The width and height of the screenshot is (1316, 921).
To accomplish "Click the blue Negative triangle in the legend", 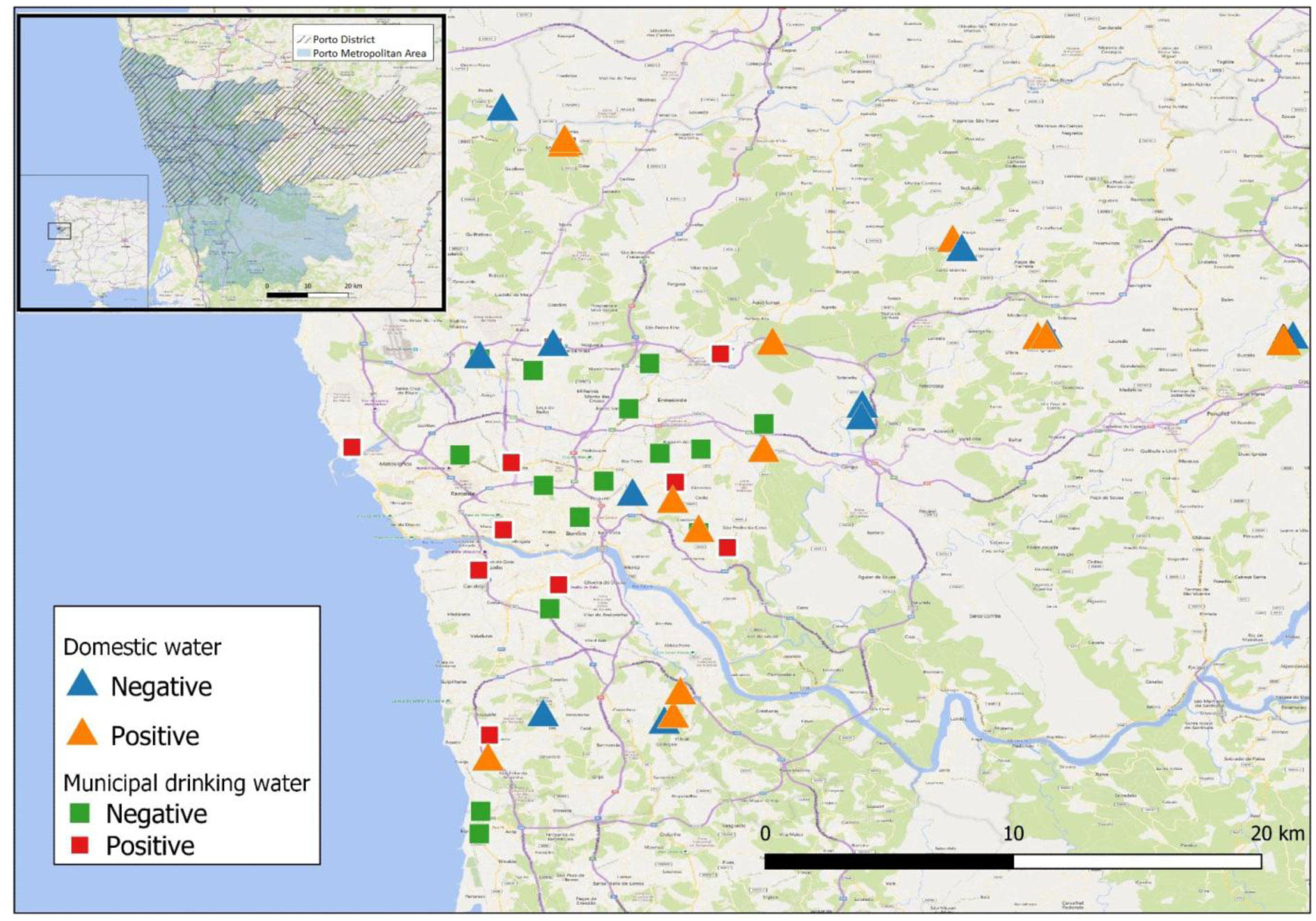I will coord(82,684).
